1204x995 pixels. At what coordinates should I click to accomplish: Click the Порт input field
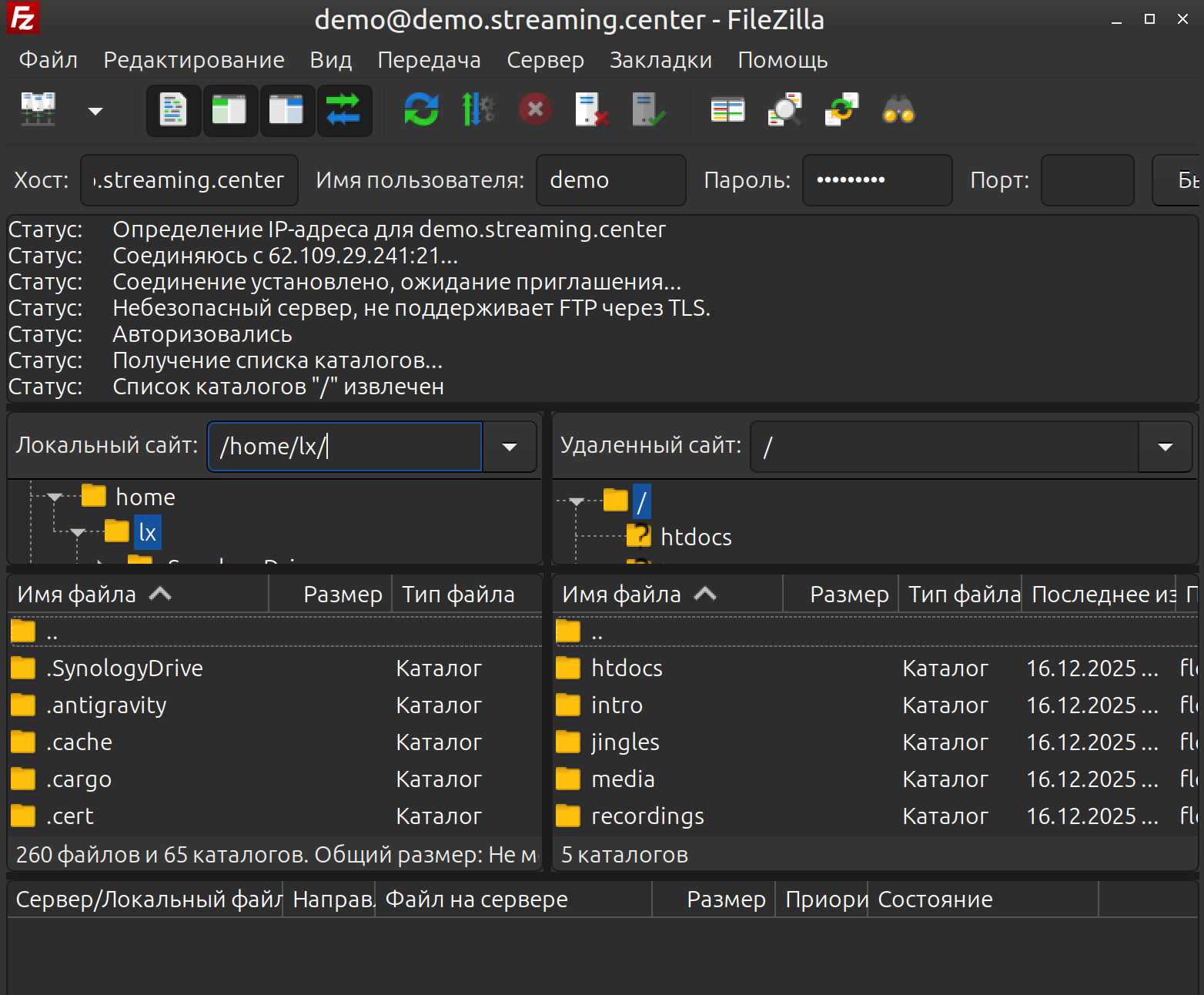coord(1087,180)
